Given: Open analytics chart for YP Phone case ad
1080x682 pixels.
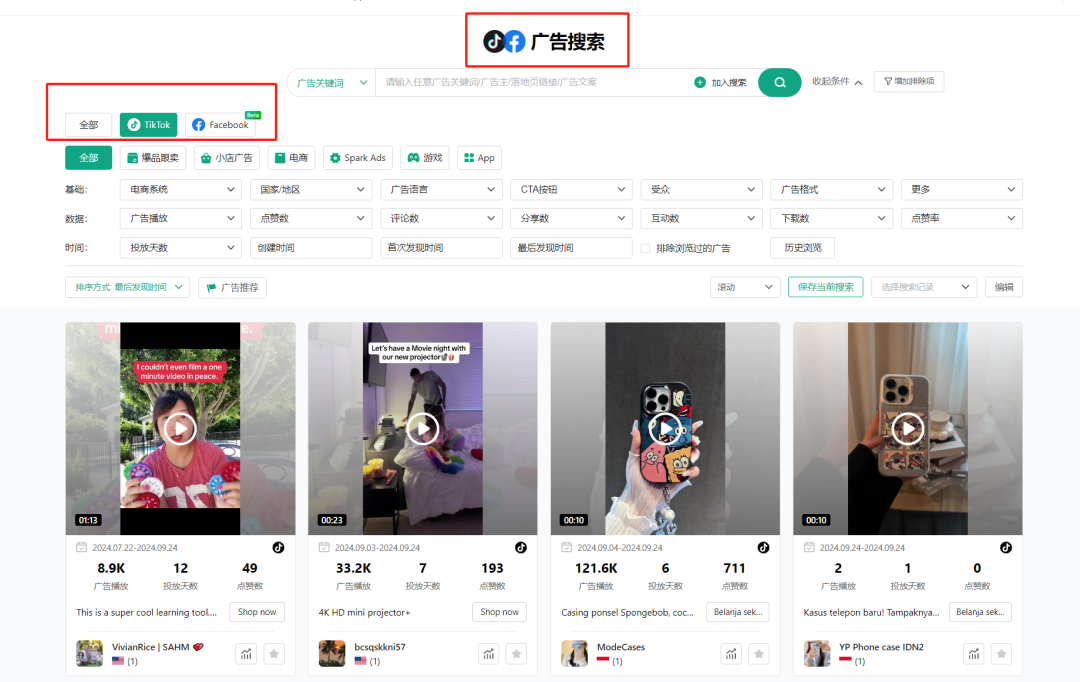Looking at the screenshot, I should tap(974, 654).
